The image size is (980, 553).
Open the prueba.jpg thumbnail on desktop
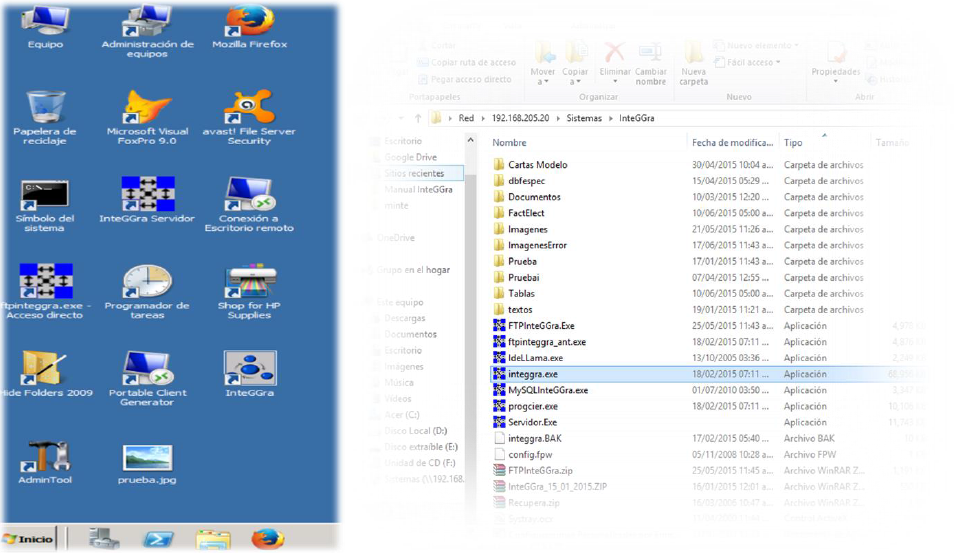147,458
